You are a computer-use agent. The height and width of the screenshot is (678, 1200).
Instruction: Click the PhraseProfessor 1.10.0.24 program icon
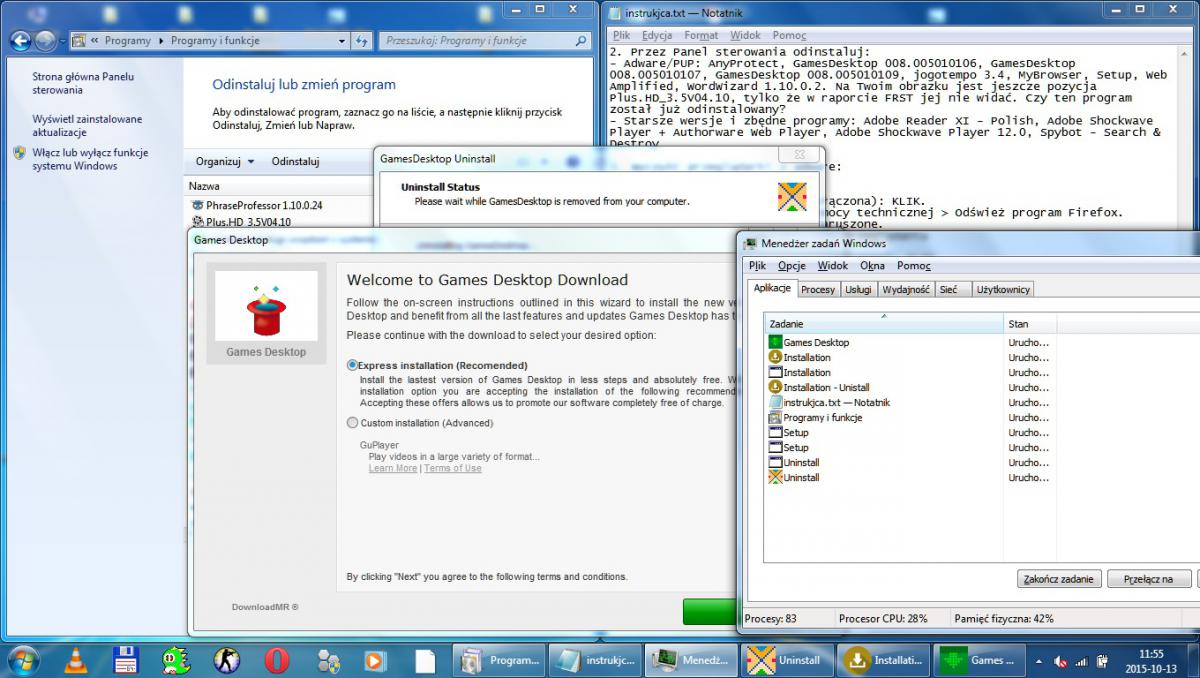click(x=197, y=205)
